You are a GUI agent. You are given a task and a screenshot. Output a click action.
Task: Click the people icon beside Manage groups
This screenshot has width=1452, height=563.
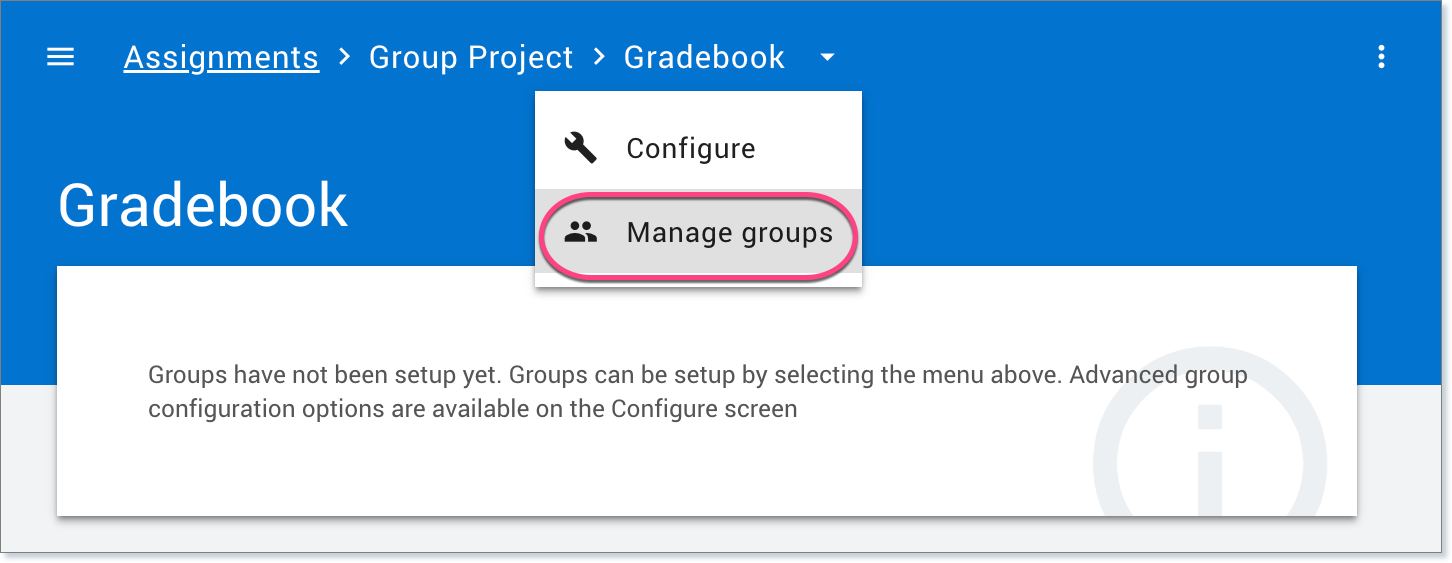580,233
